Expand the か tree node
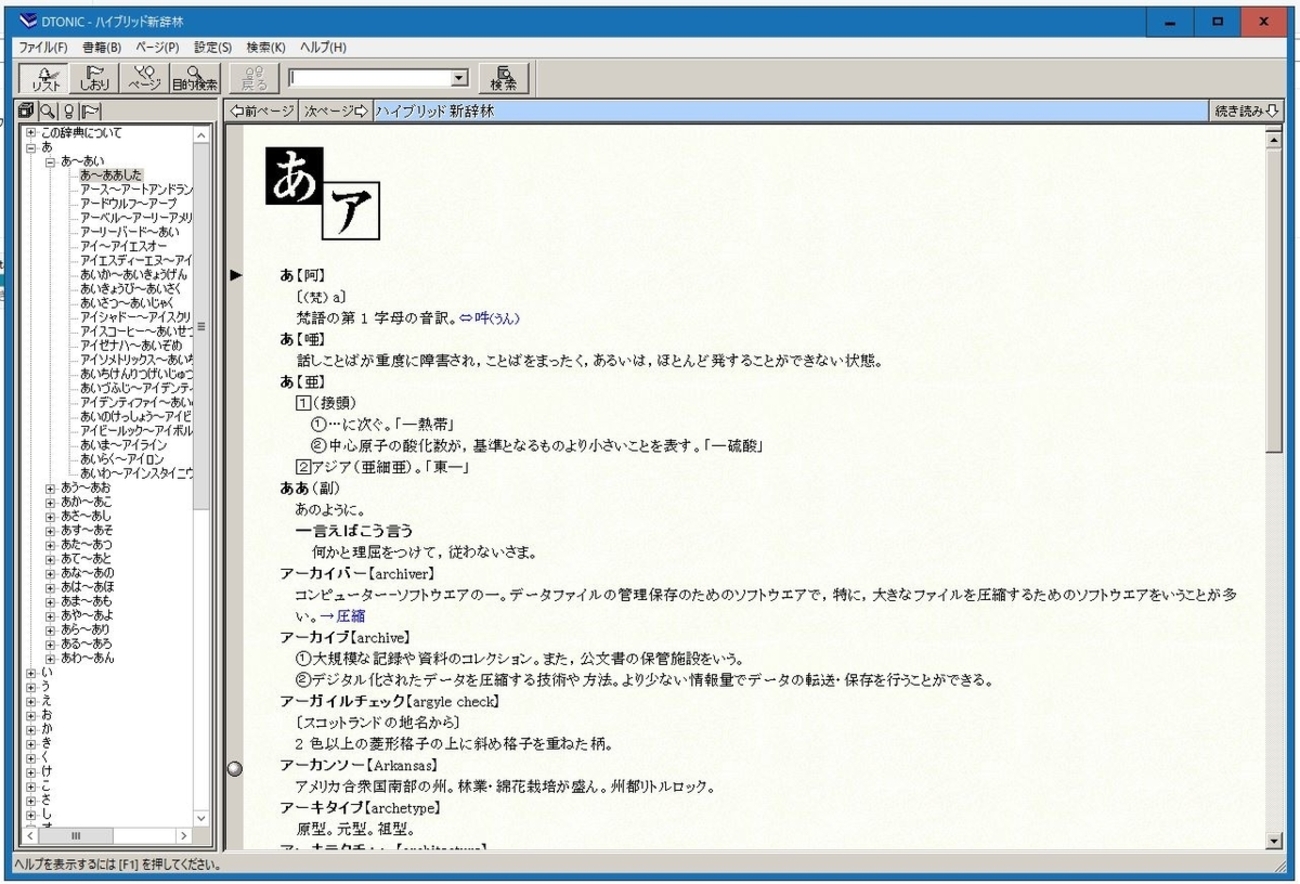 (x=31, y=729)
